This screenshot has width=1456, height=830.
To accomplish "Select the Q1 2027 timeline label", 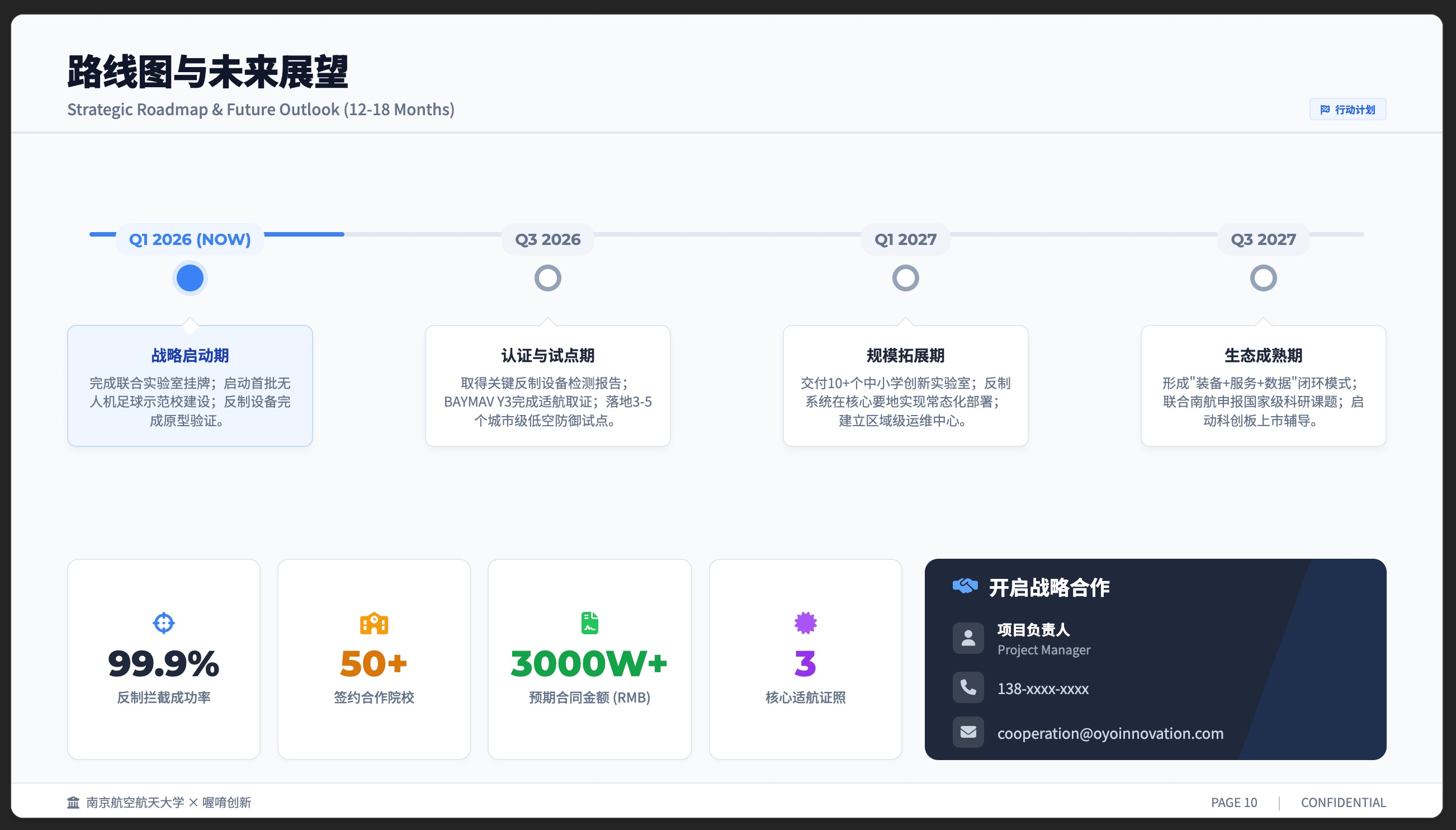I will tap(905, 239).
